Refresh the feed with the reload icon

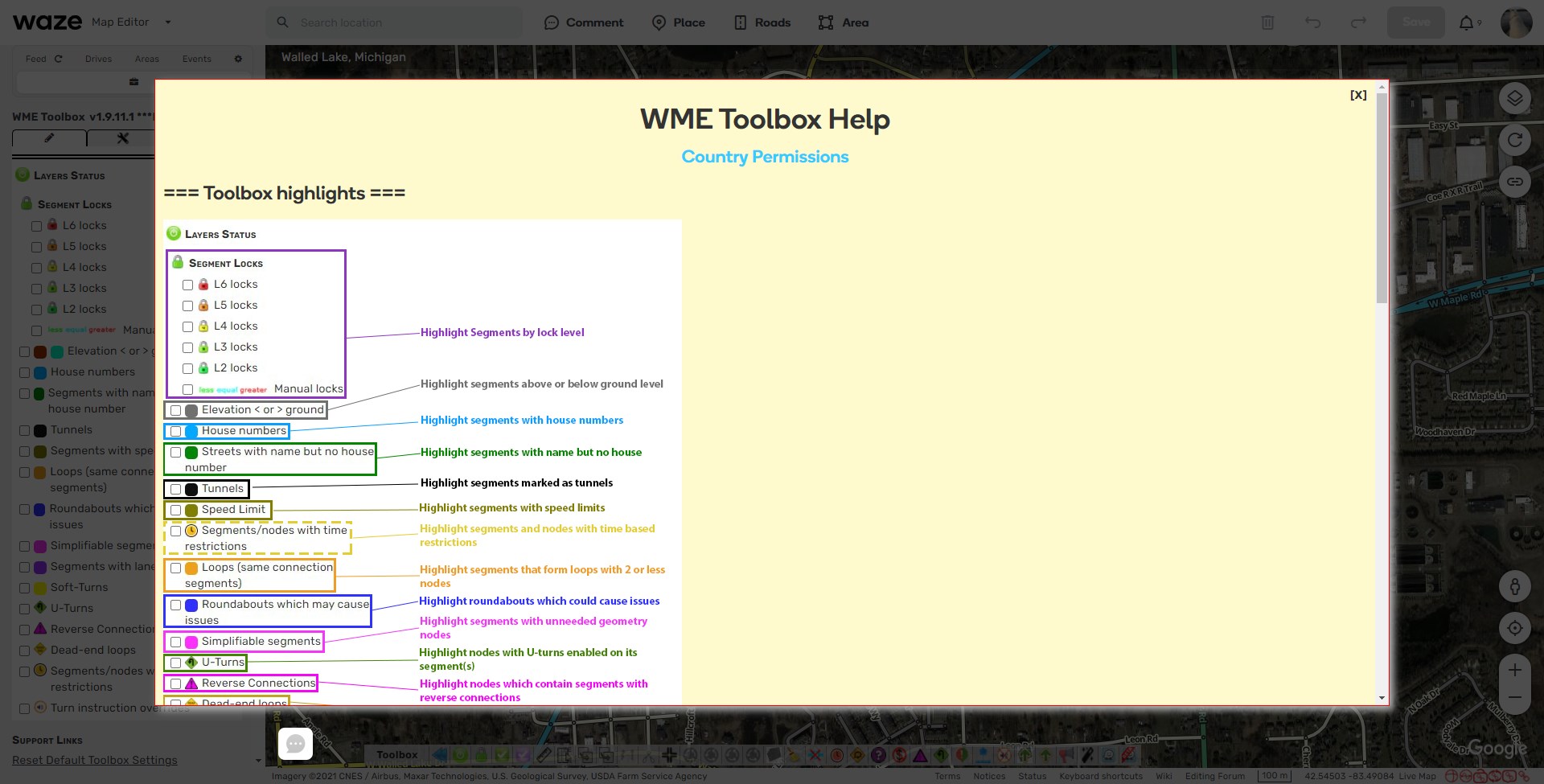tap(58, 59)
